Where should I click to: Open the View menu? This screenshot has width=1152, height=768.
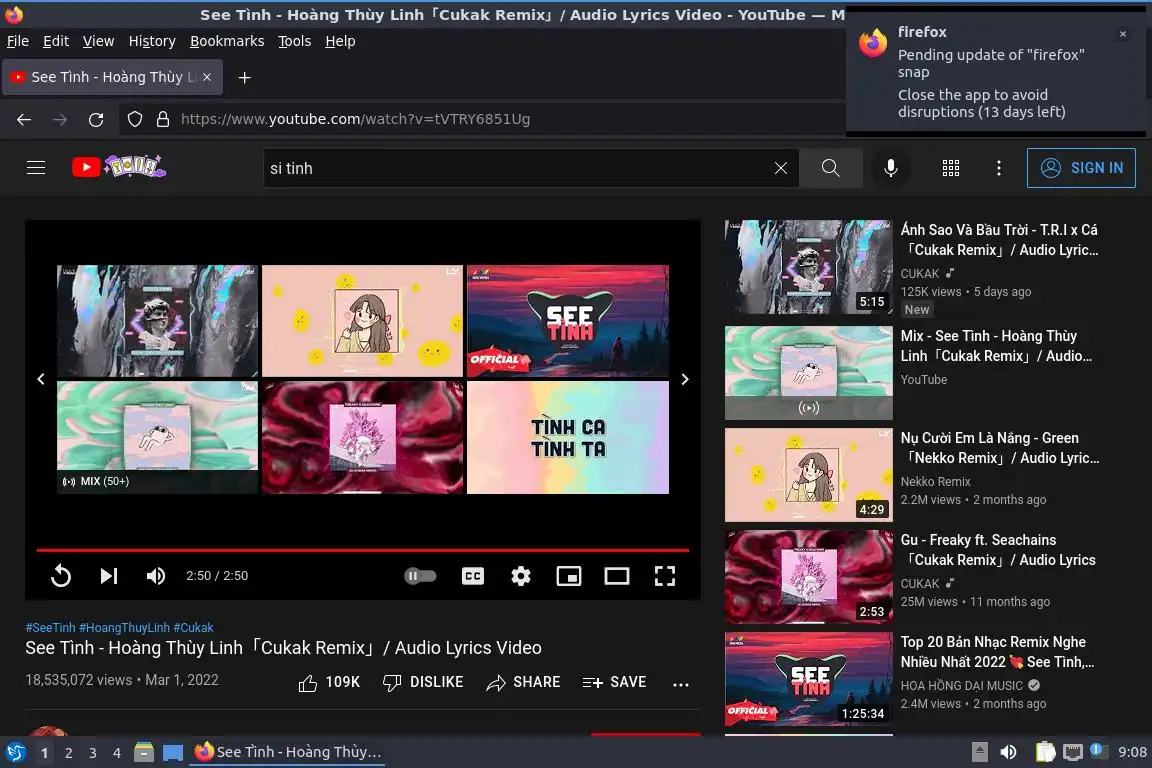(x=98, y=41)
